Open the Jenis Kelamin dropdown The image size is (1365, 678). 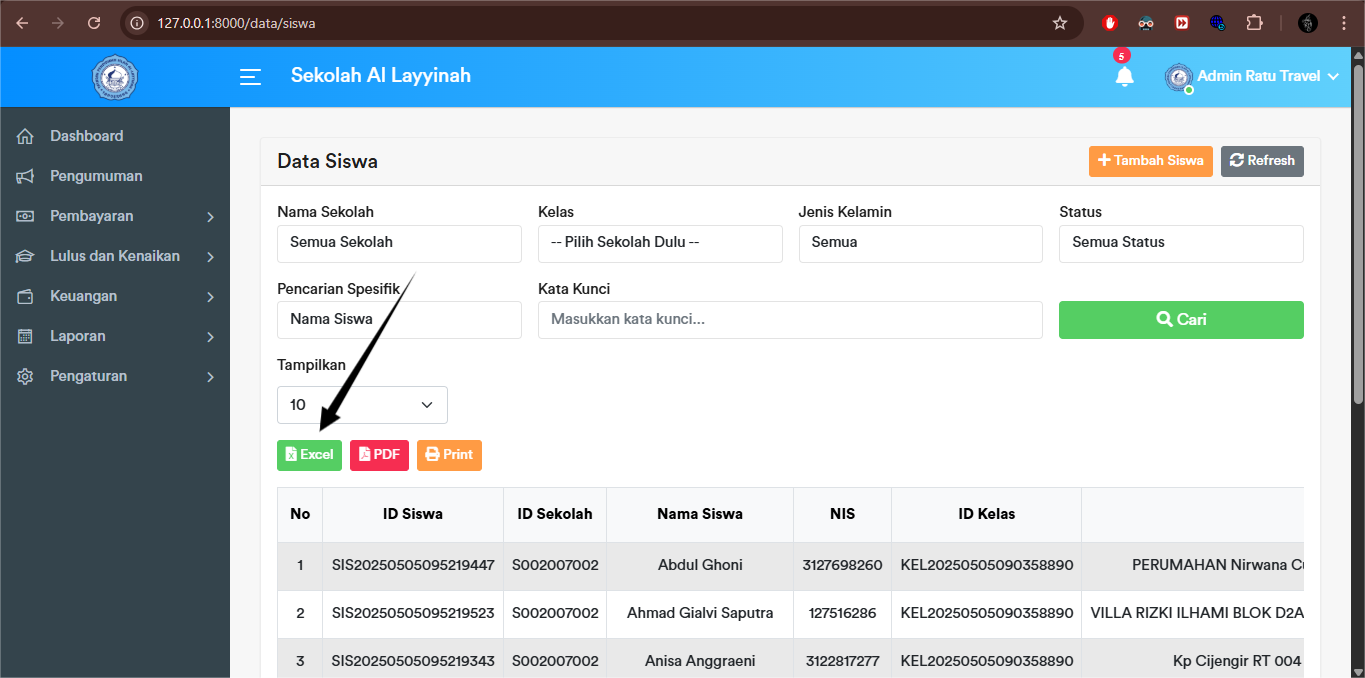(x=920, y=244)
